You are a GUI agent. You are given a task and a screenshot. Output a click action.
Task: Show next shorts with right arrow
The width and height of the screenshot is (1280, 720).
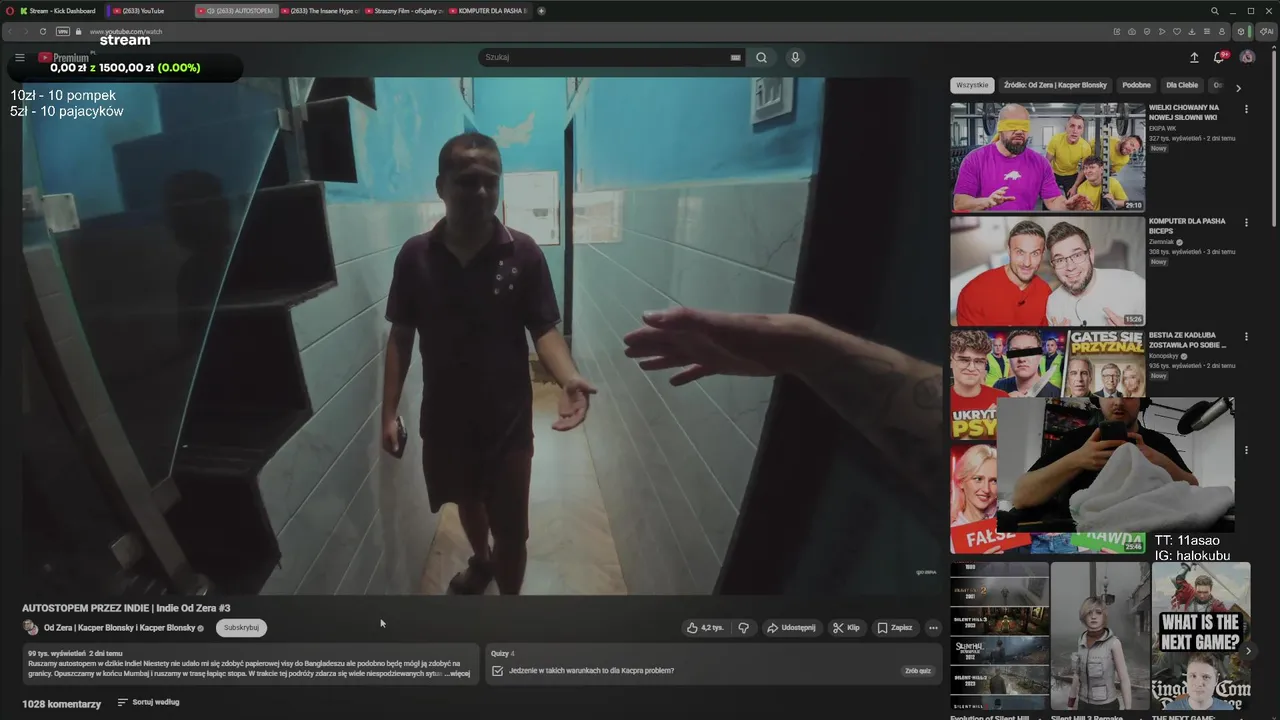(1248, 650)
